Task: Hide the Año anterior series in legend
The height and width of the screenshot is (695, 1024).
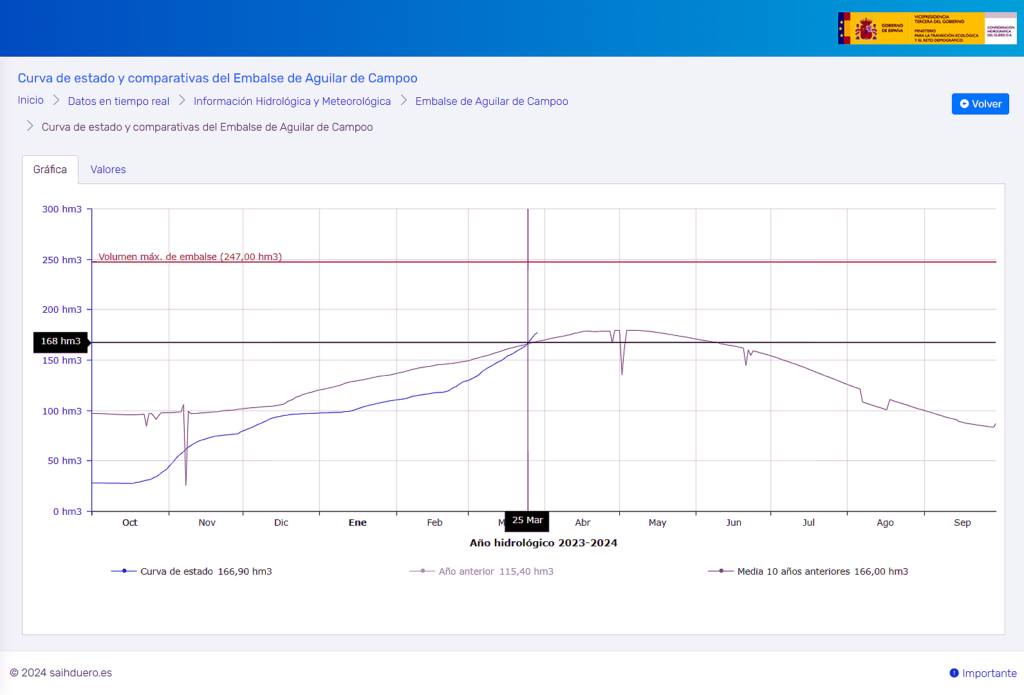Action: pyautogui.click(x=482, y=571)
